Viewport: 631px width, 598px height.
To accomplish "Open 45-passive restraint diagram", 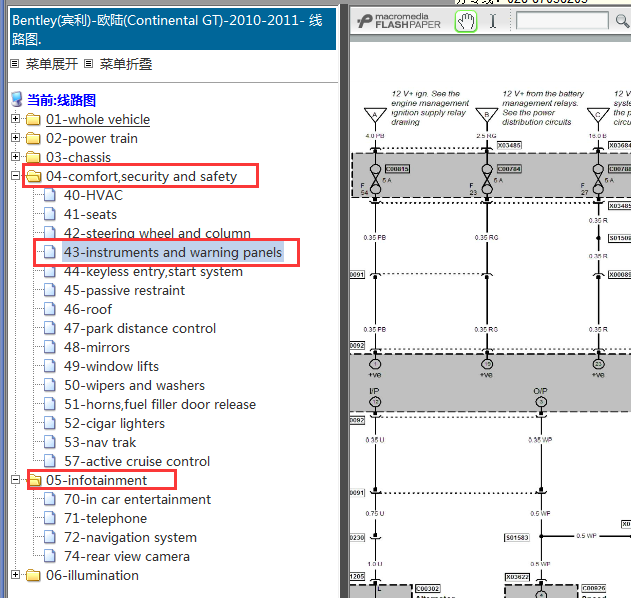I will pos(124,291).
